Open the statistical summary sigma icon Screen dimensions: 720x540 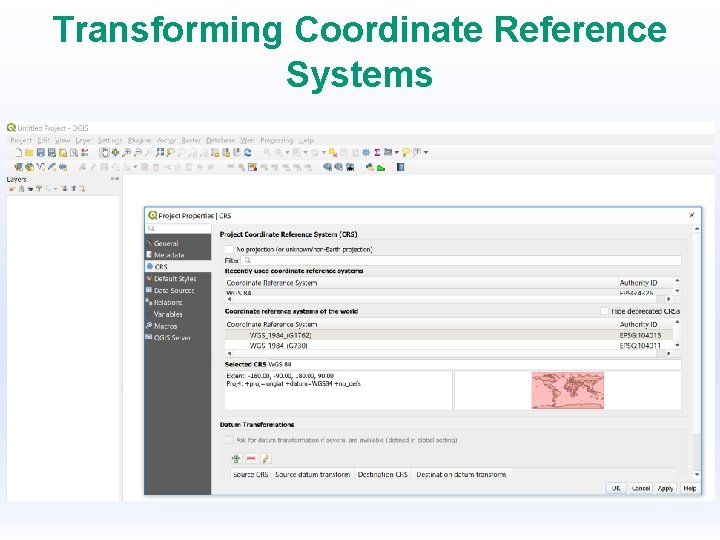[377, 152]
